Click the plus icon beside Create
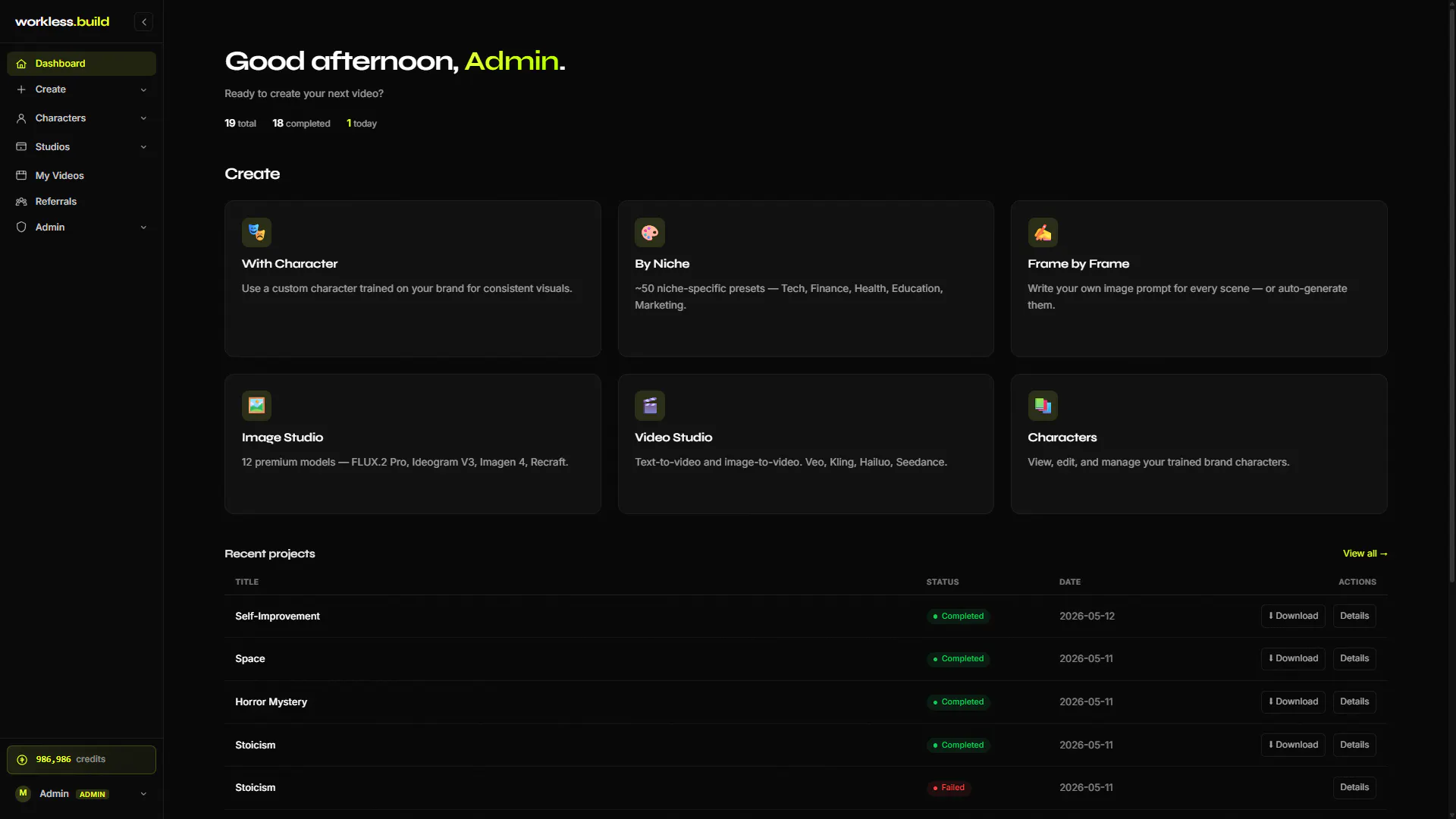The image size is (1456, 819). (21, 89)
